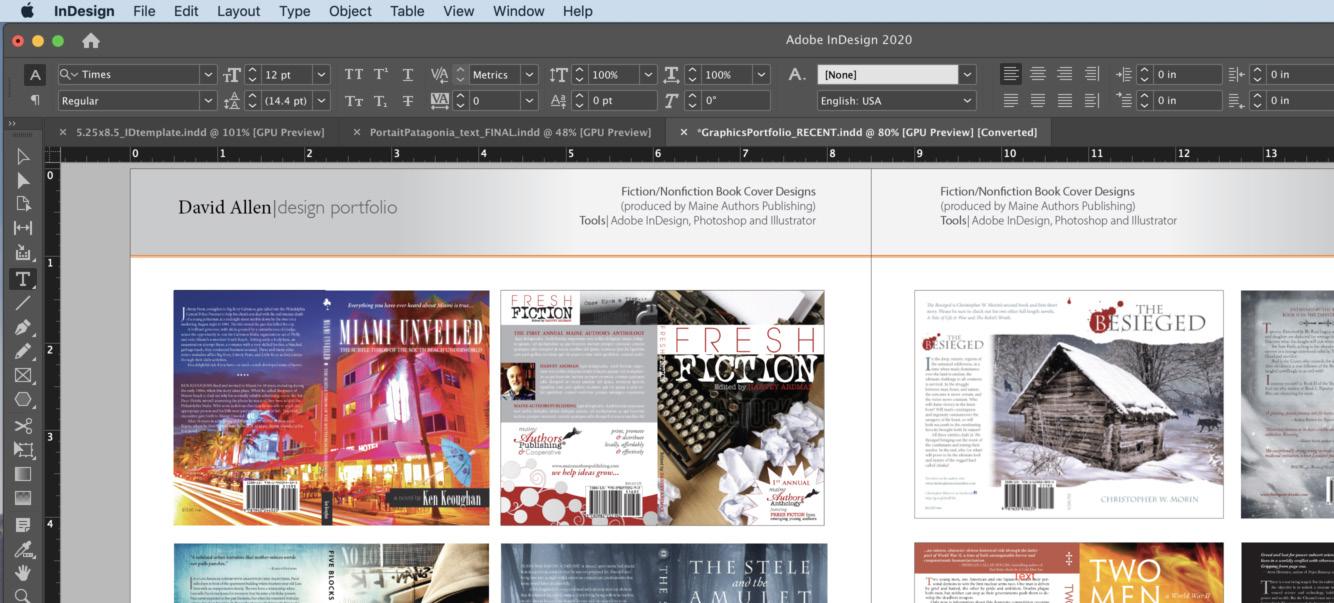Choose the Polygon shape tool

click(22, 400)
